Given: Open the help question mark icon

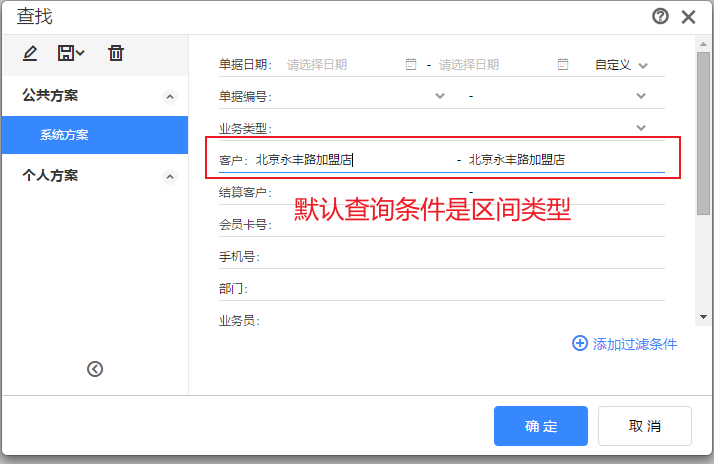Looking at the screenshot, I should coord(660,16).
